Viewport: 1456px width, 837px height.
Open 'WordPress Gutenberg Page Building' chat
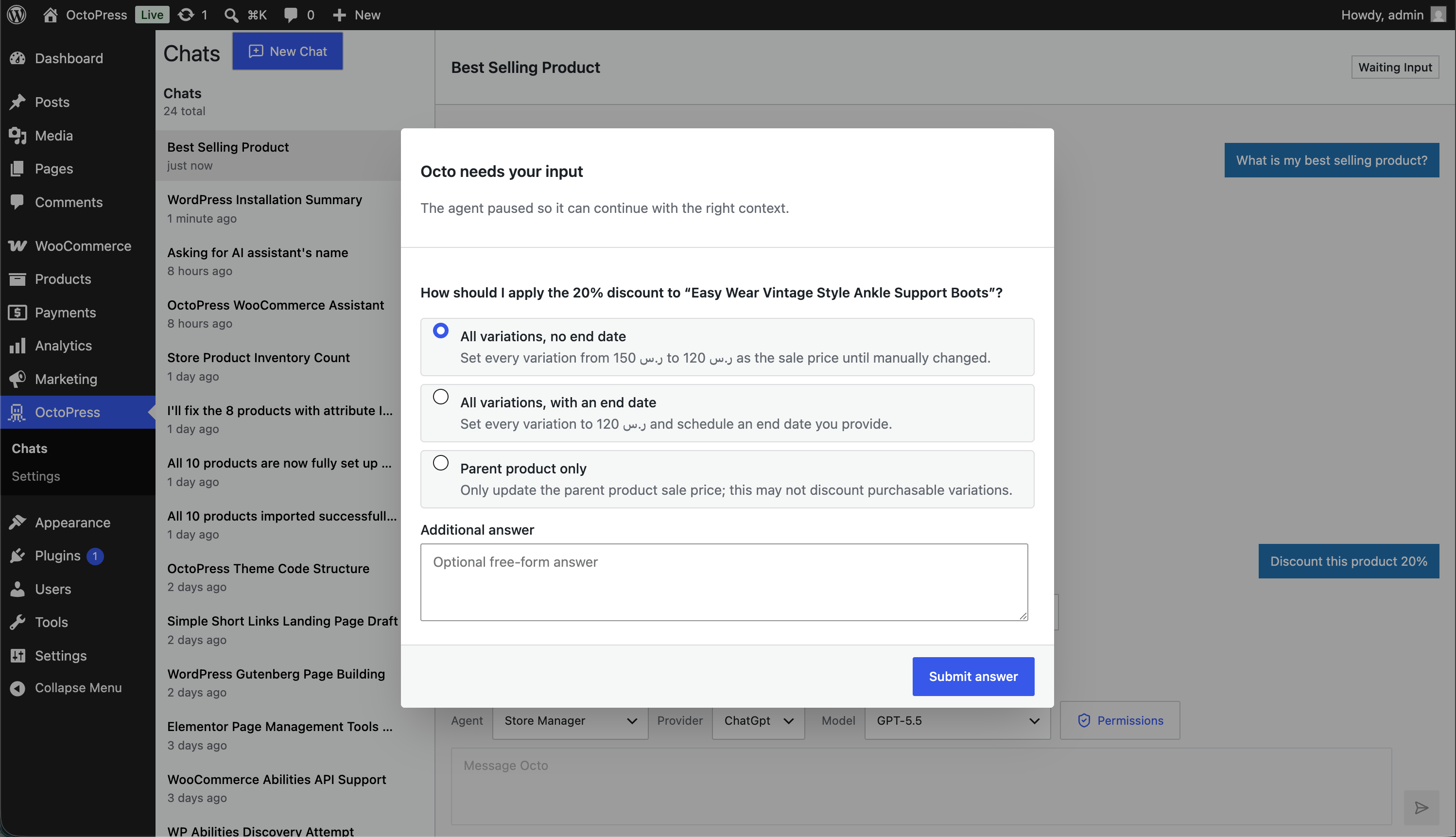point(278,682)
